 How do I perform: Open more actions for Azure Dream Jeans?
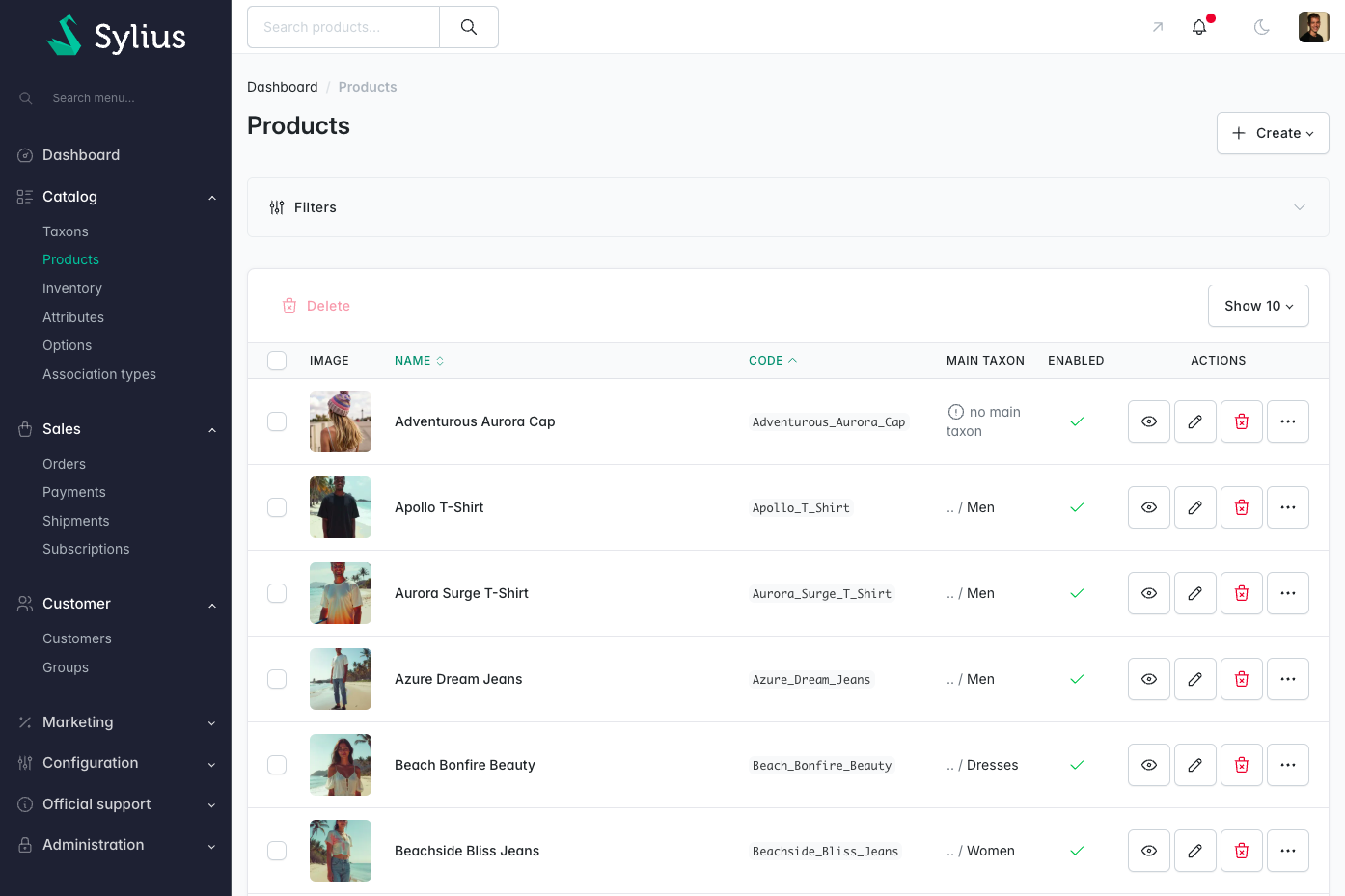1288,679
